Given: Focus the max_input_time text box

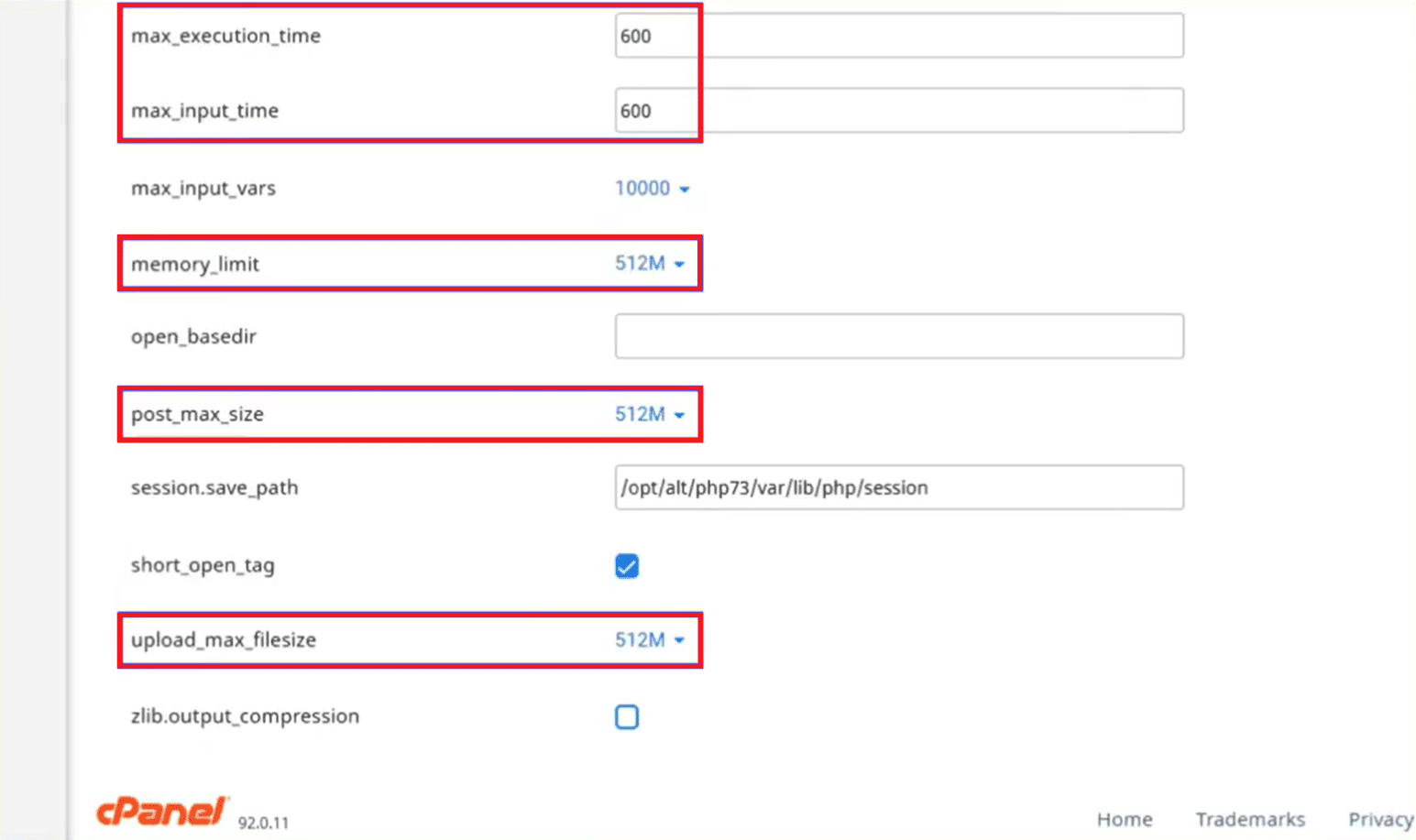Looking at the screenshot, I should pos(898,111).
